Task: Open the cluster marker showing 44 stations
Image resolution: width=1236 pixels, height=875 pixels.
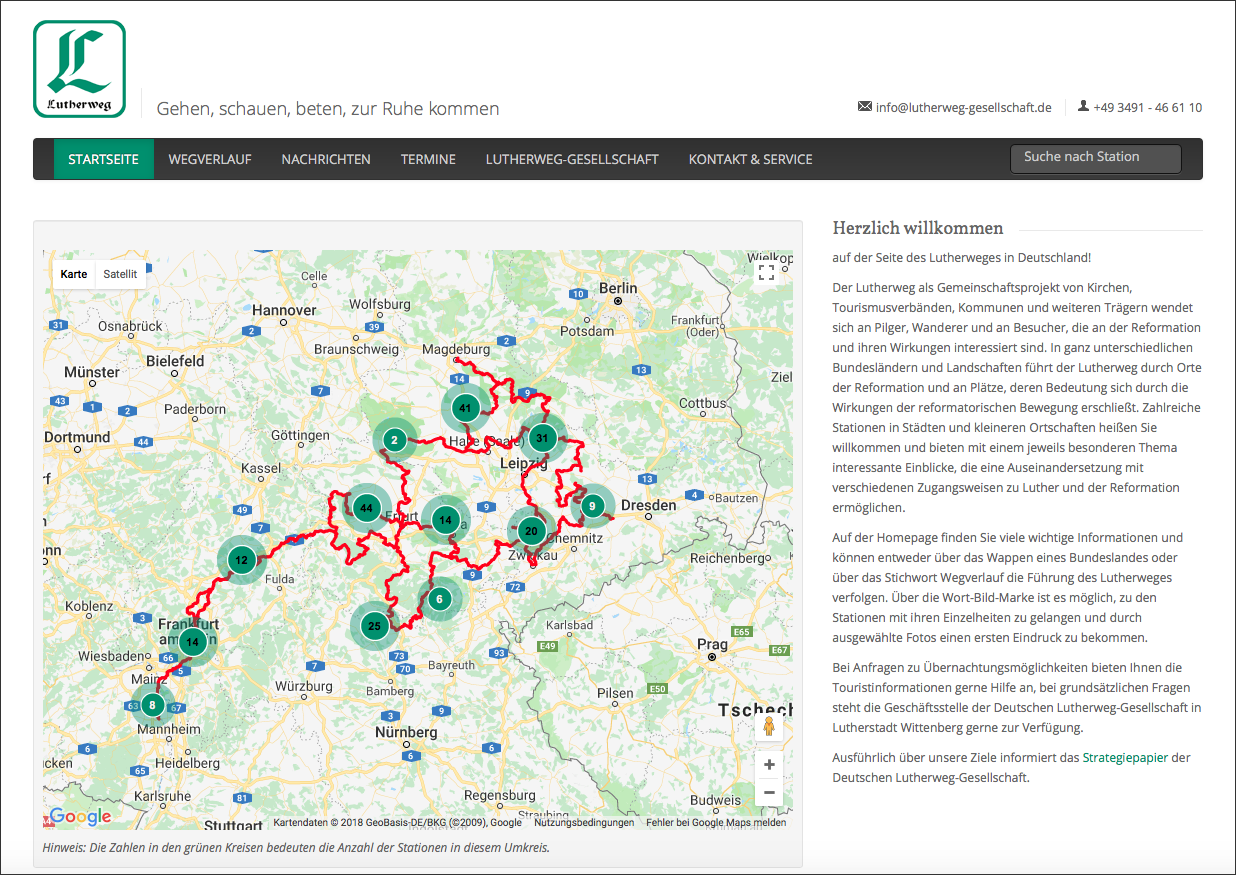Action: coord(367,508)
